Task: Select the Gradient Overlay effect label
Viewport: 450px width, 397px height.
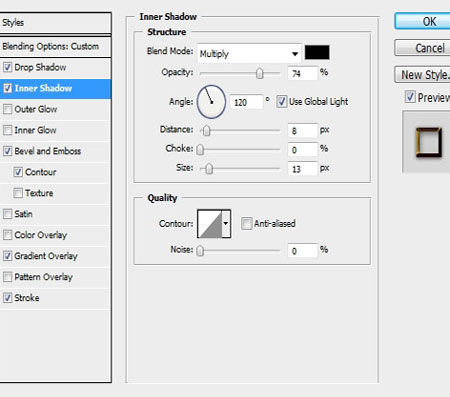Action: coord(46,256)
